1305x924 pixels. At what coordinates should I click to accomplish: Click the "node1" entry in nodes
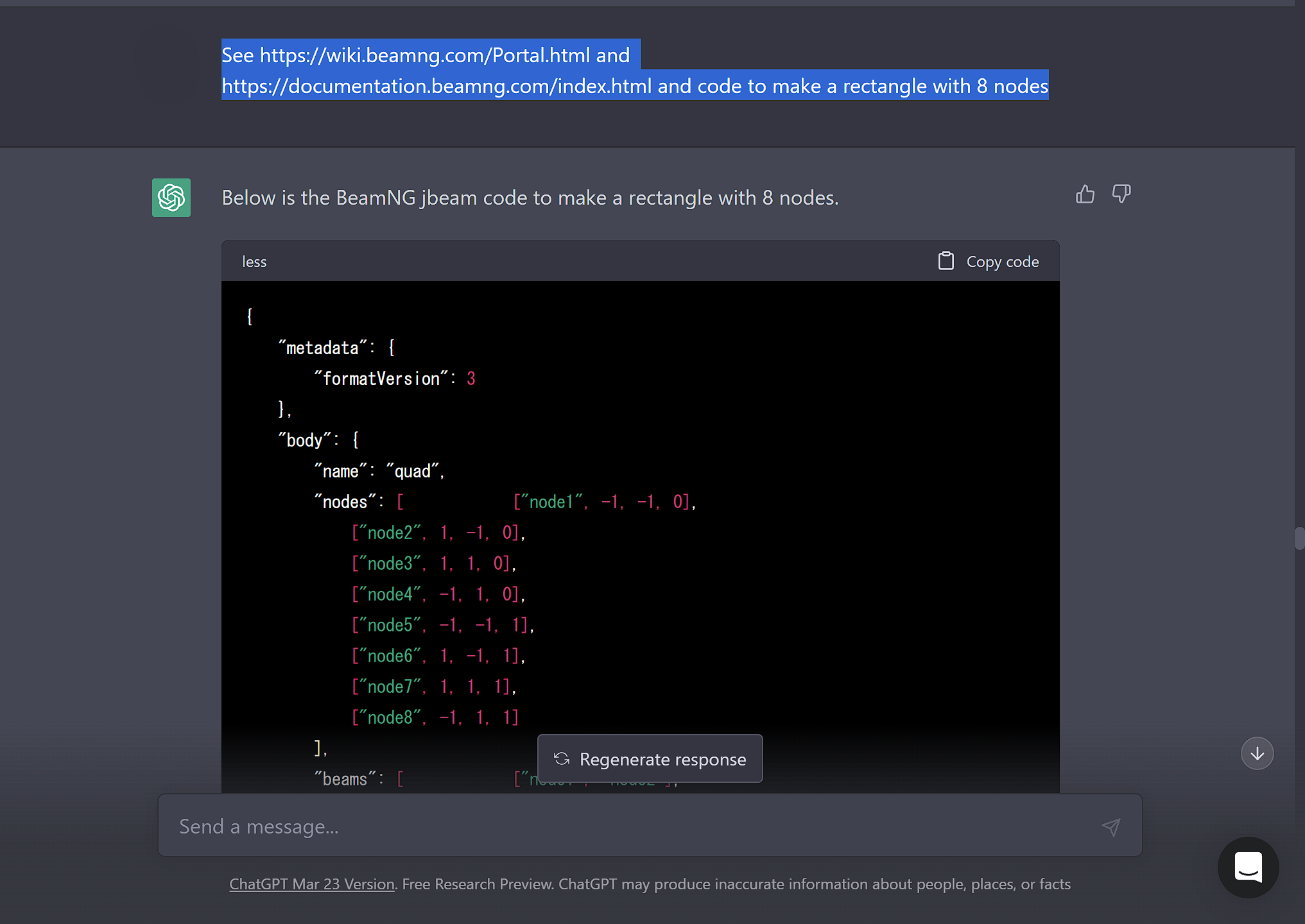[605, 502]
